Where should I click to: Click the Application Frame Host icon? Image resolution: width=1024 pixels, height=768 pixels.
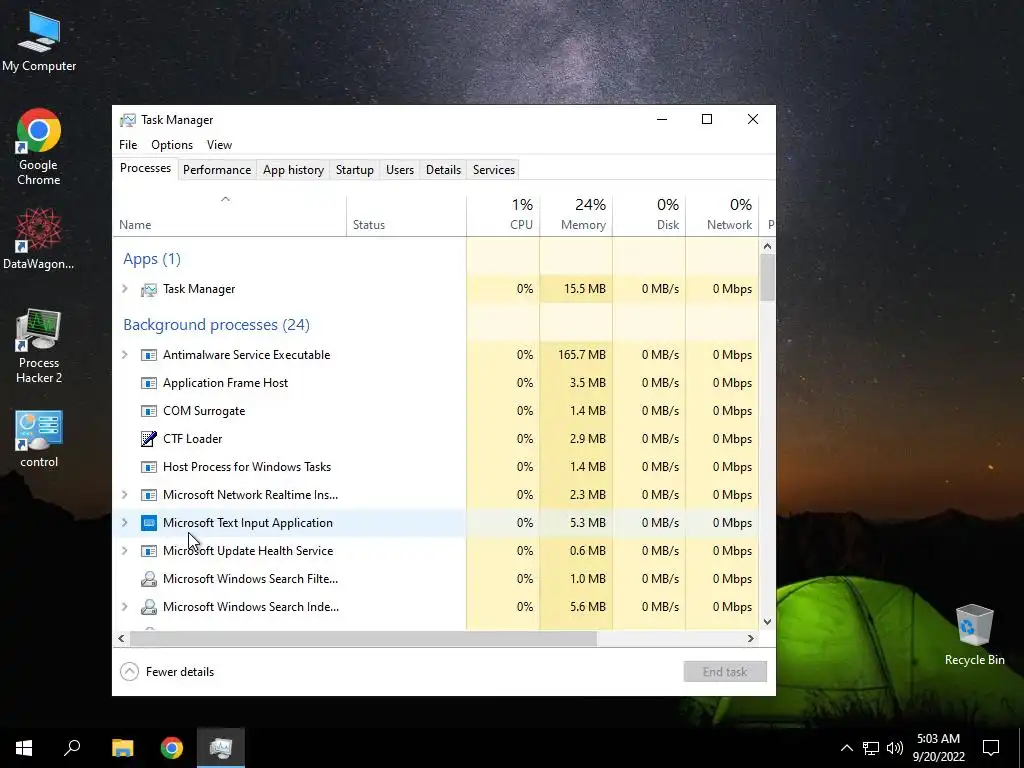[x=149, y=383]
